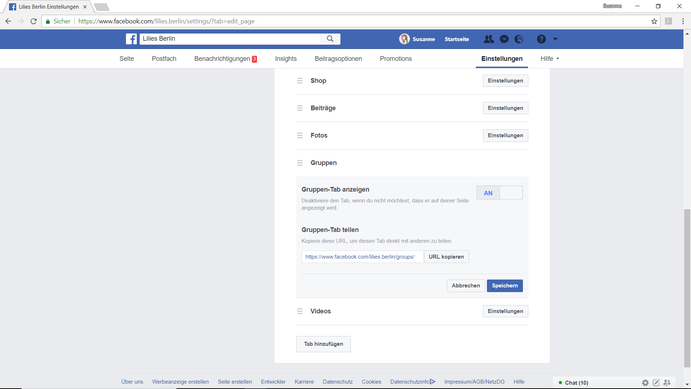Open the Insights tab

(286, 59)
